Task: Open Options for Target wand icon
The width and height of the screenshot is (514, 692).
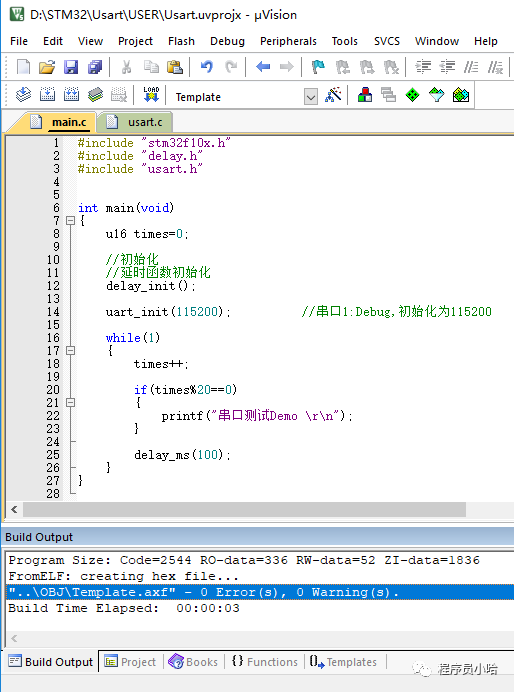Action: 333,94
